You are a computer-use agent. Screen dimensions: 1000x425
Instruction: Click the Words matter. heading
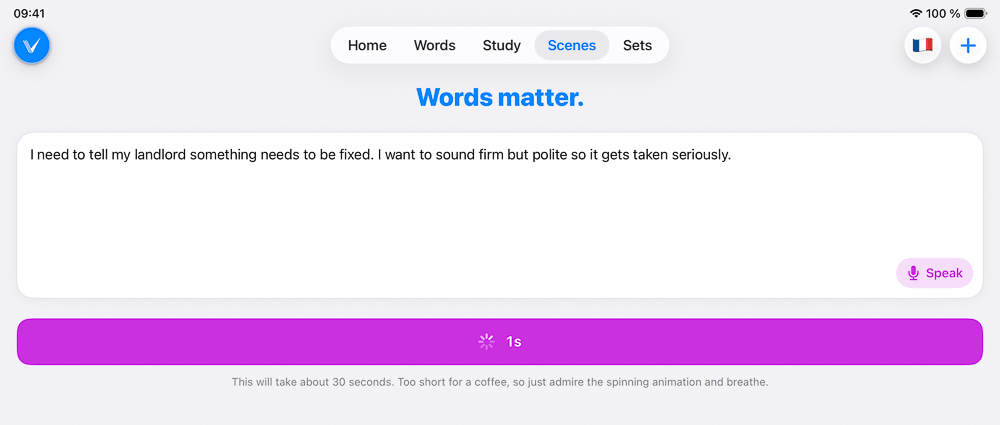(499, 97)
